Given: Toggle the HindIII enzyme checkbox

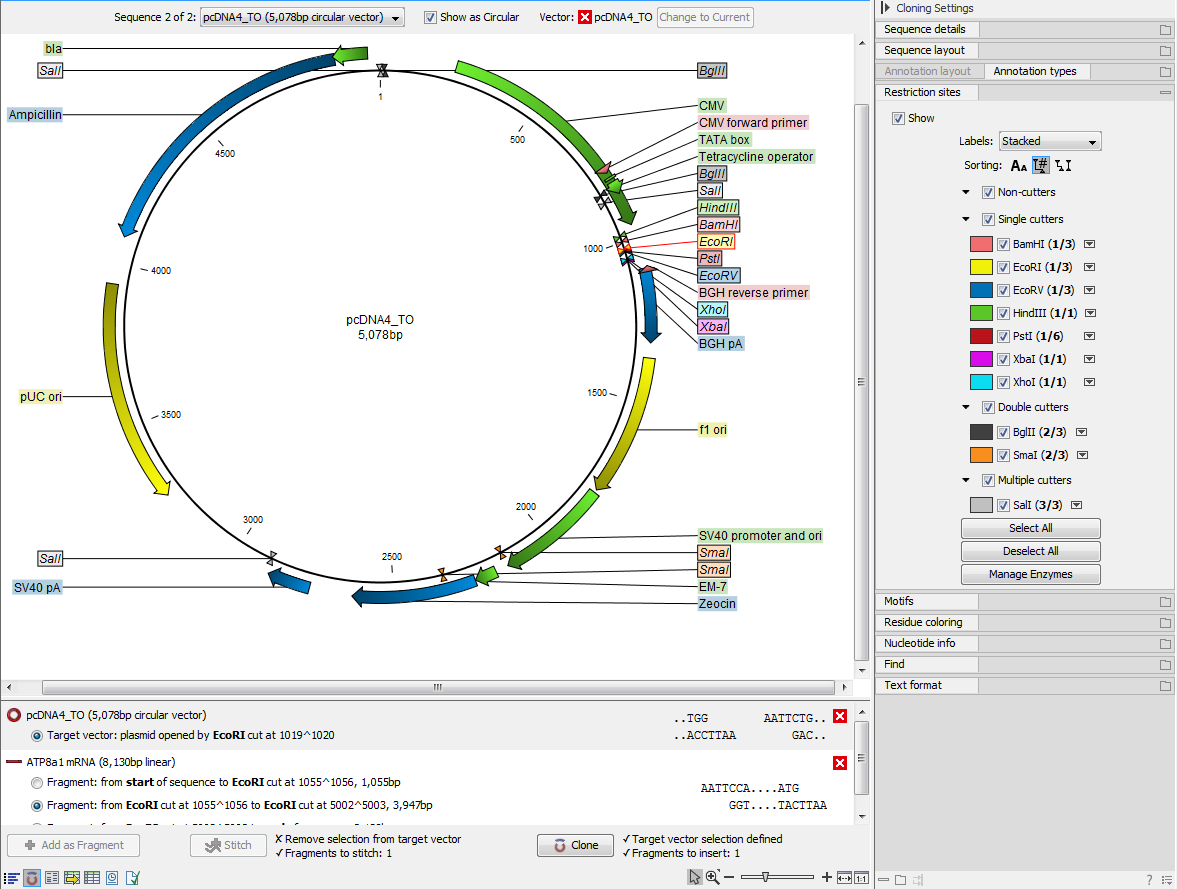Looking at the screenshot, I should [1003, 313].
